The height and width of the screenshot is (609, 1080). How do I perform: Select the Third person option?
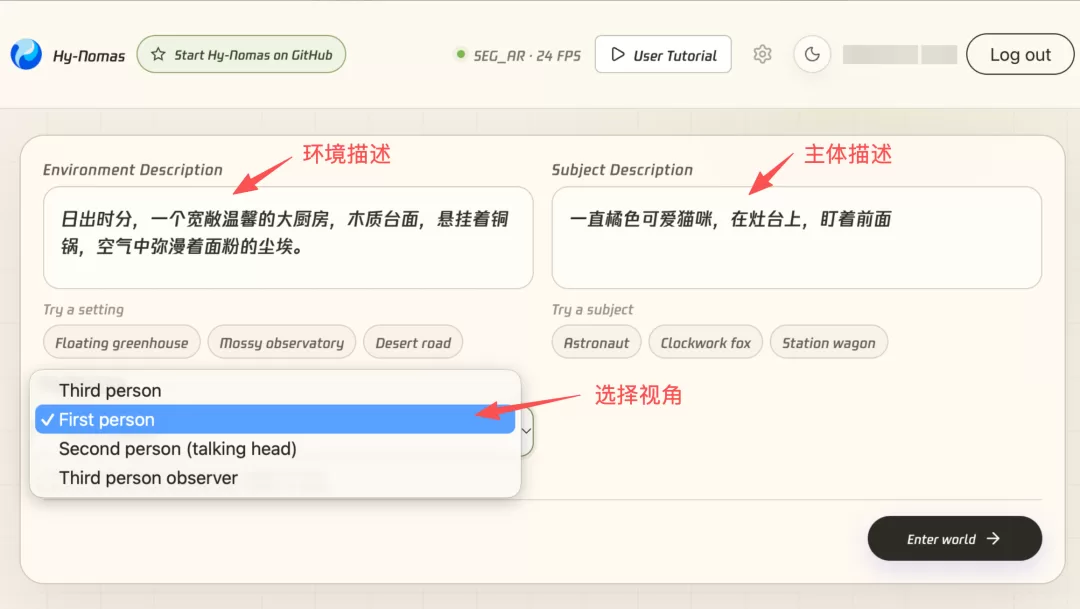pos(275,390)
